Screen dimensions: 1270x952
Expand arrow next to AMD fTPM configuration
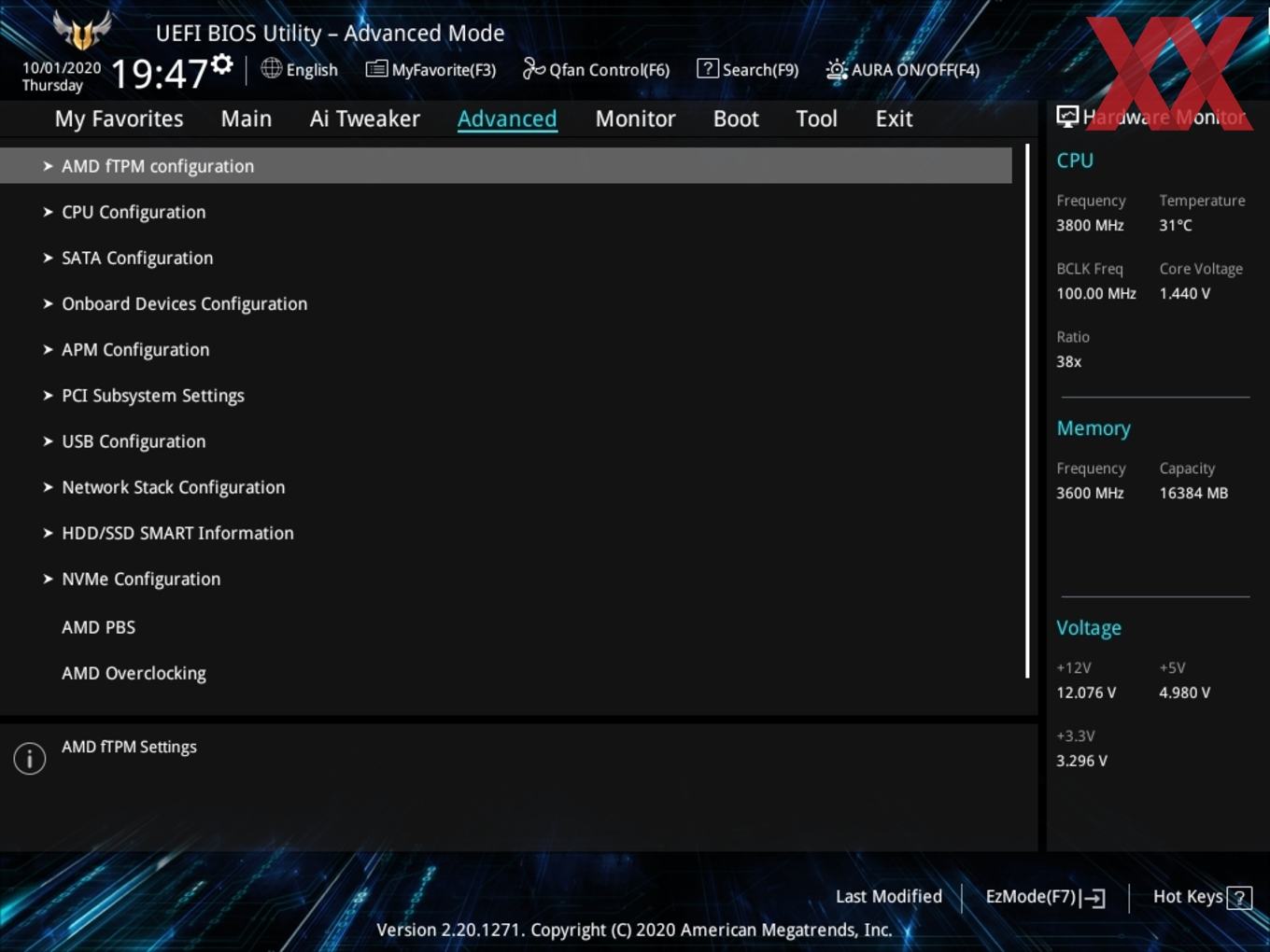tap(48, 166)
